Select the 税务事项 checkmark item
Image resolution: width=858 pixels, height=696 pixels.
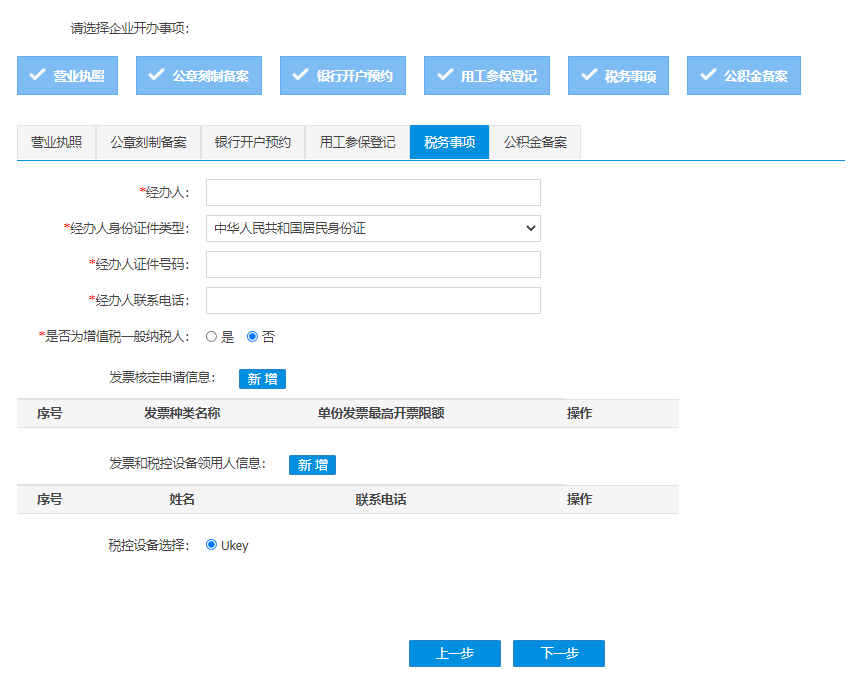pyautogui.click(x=618, y=75)
